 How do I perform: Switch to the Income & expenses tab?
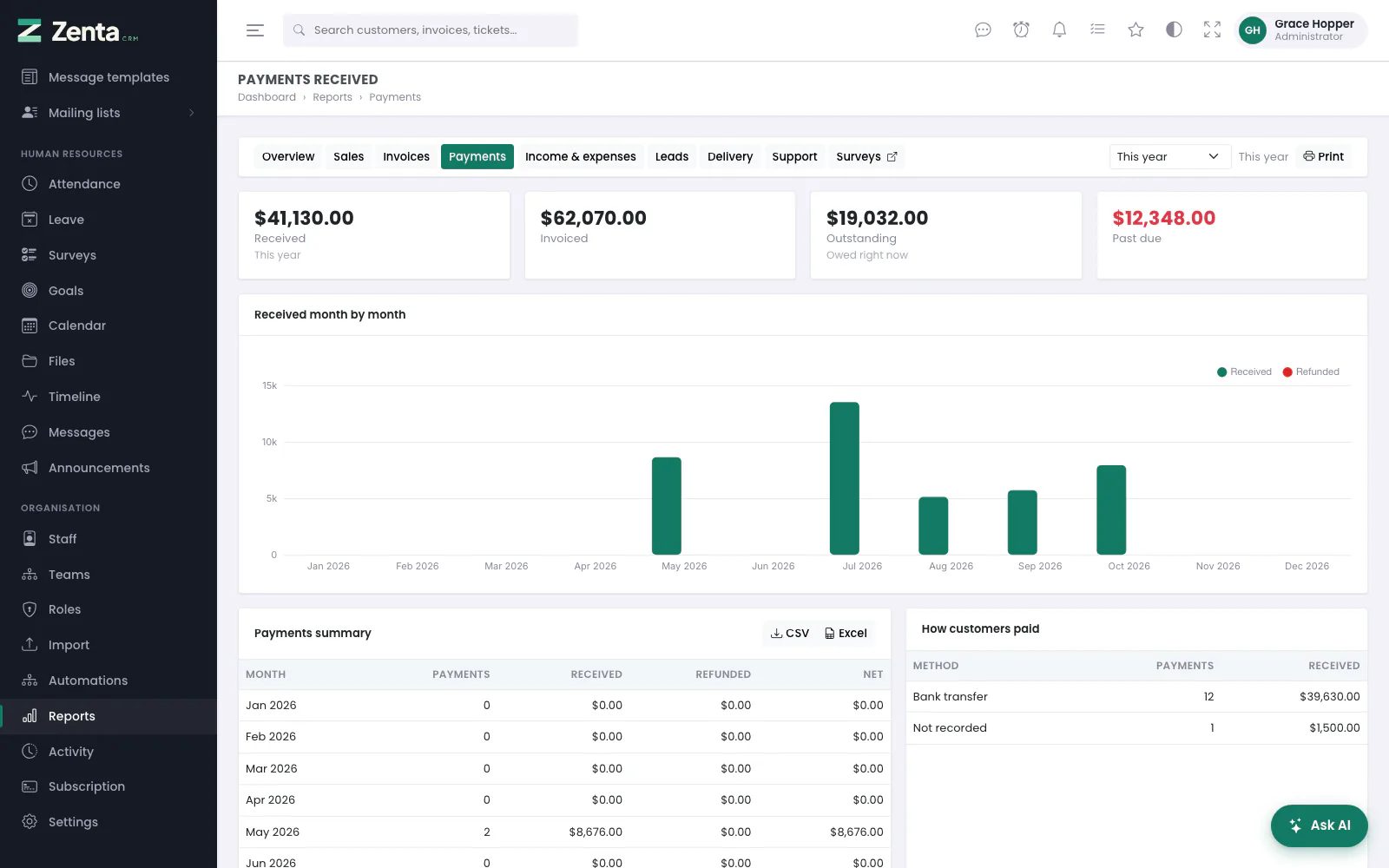point(581,157)
